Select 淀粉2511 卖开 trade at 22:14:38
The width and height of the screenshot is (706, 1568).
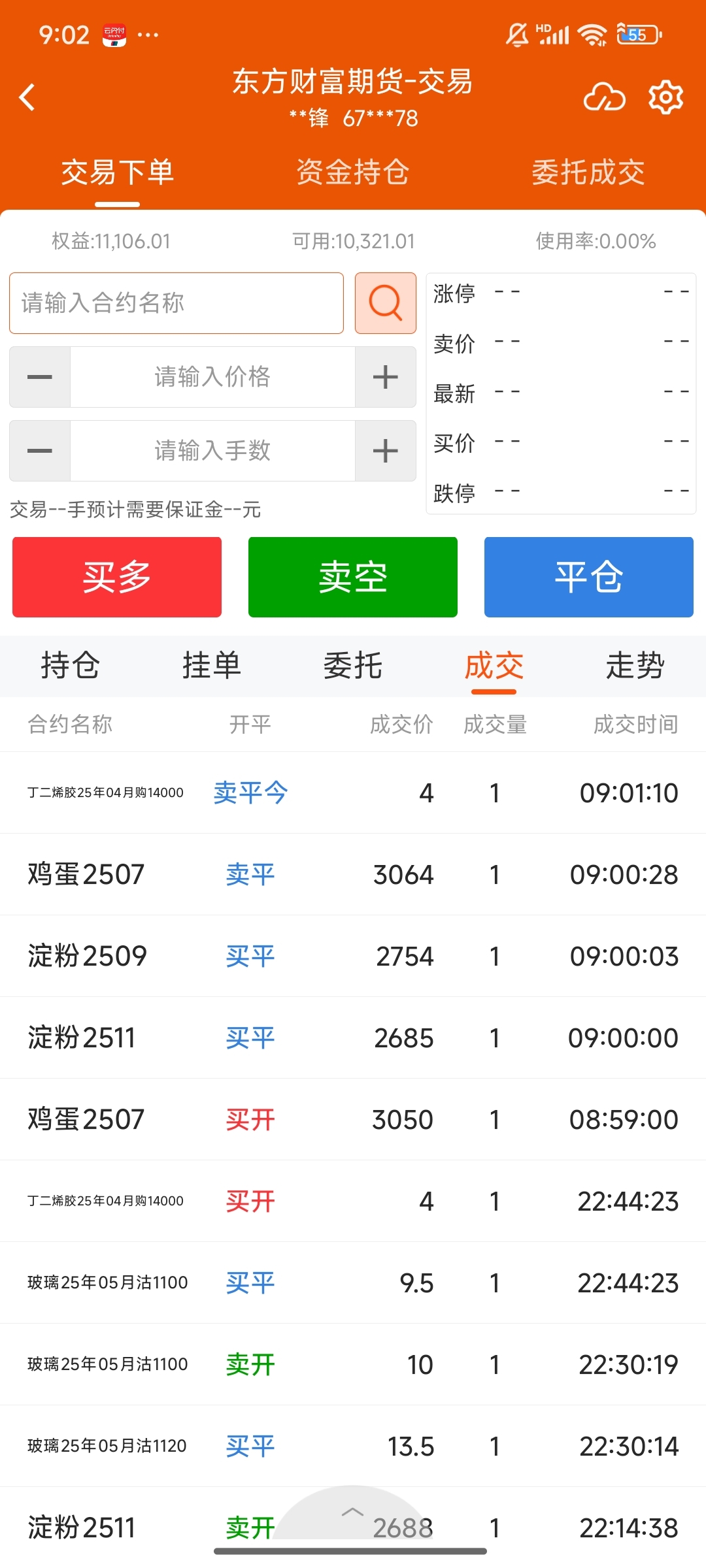[x=353, y=1527]
